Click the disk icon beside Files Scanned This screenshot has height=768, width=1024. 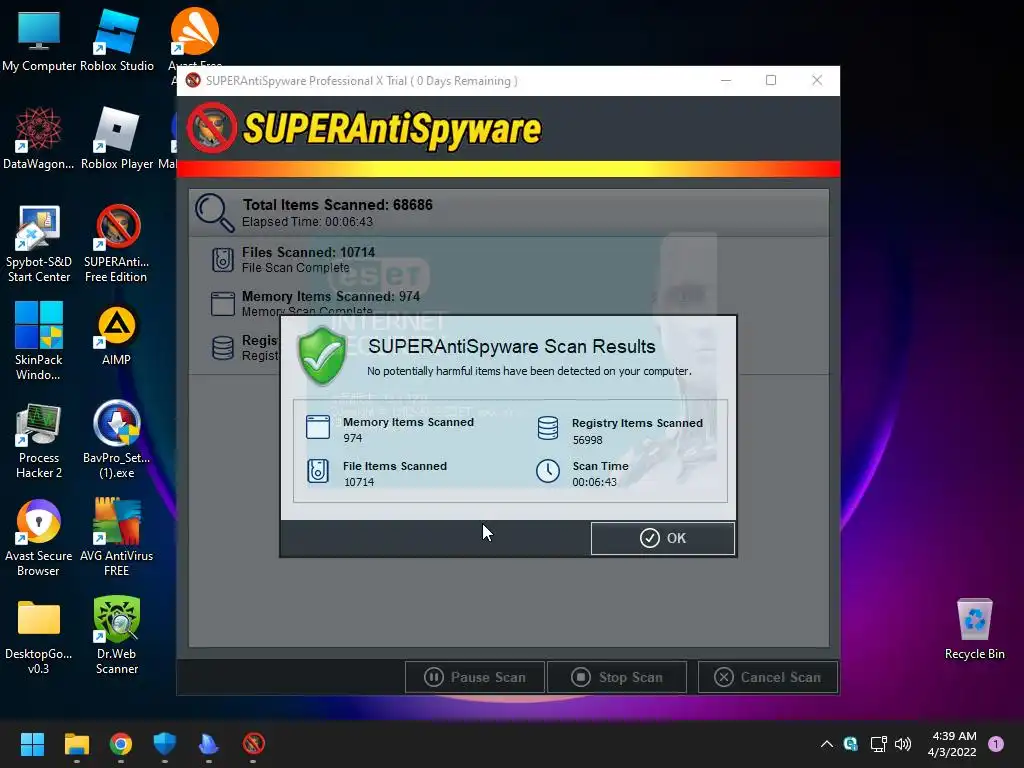223,260
